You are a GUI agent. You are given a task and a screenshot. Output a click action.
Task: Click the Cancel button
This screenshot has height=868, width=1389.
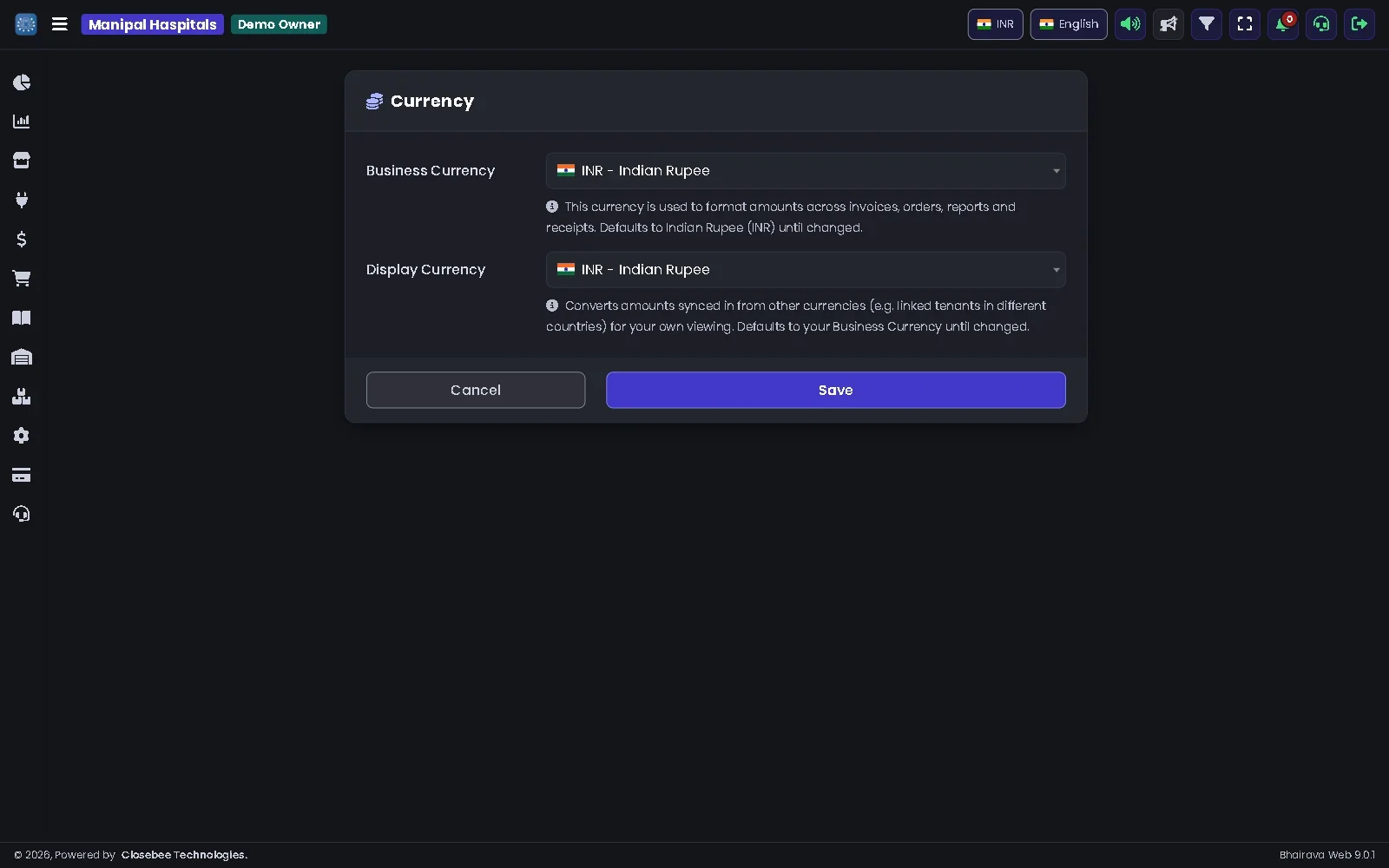coord(476,391)
